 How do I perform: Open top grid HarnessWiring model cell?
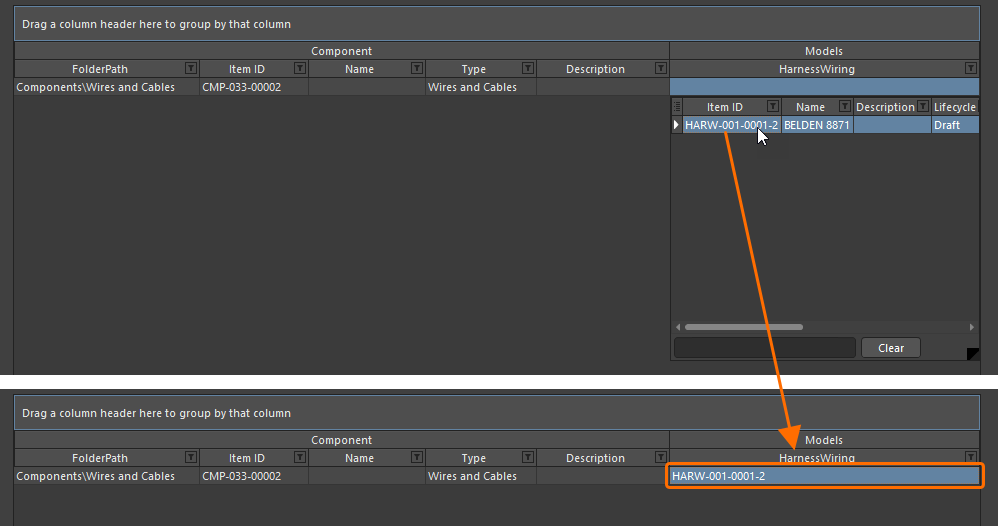tap(824, 87)
